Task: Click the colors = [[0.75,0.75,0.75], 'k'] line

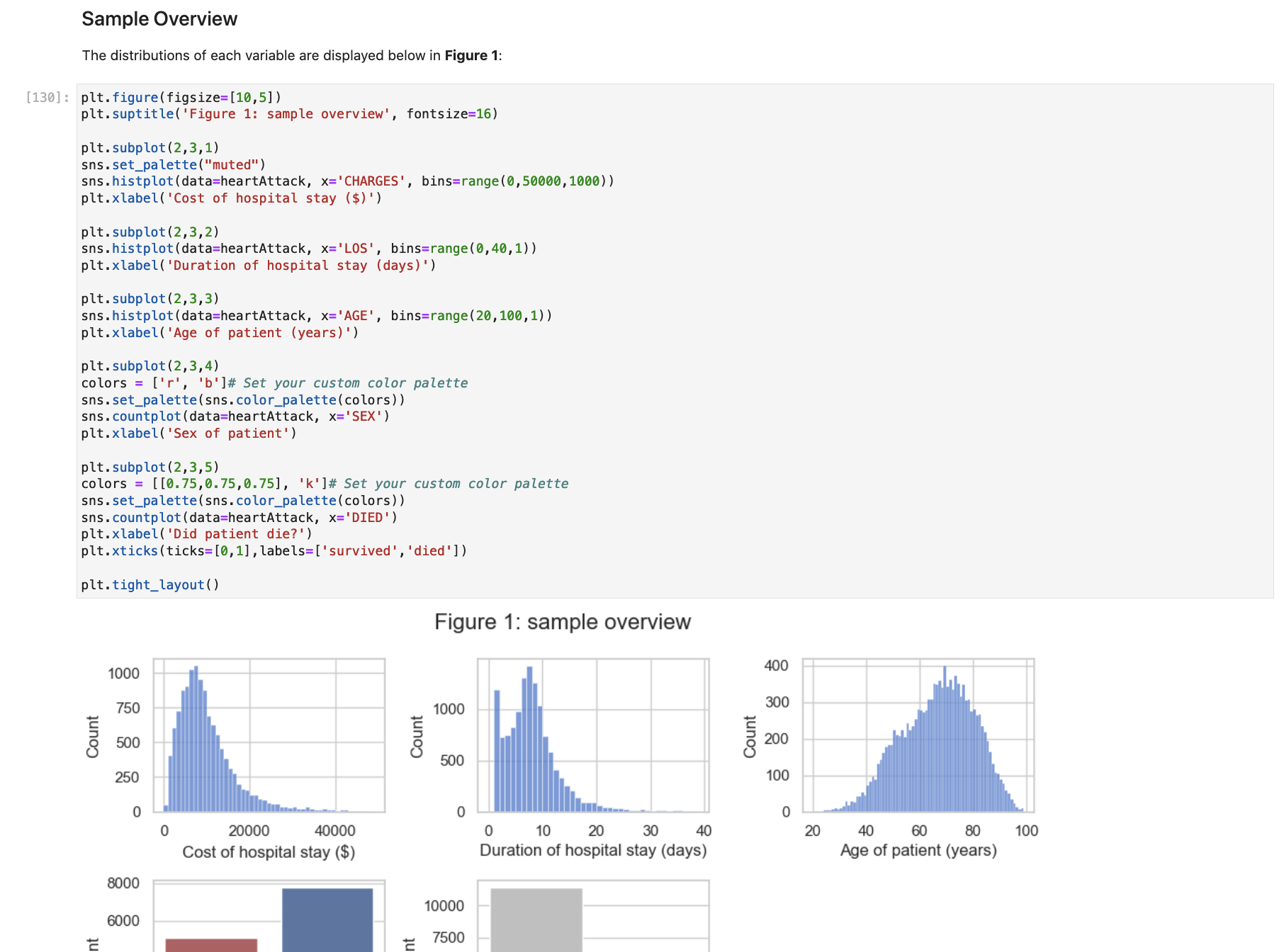Action: (325, 484)
